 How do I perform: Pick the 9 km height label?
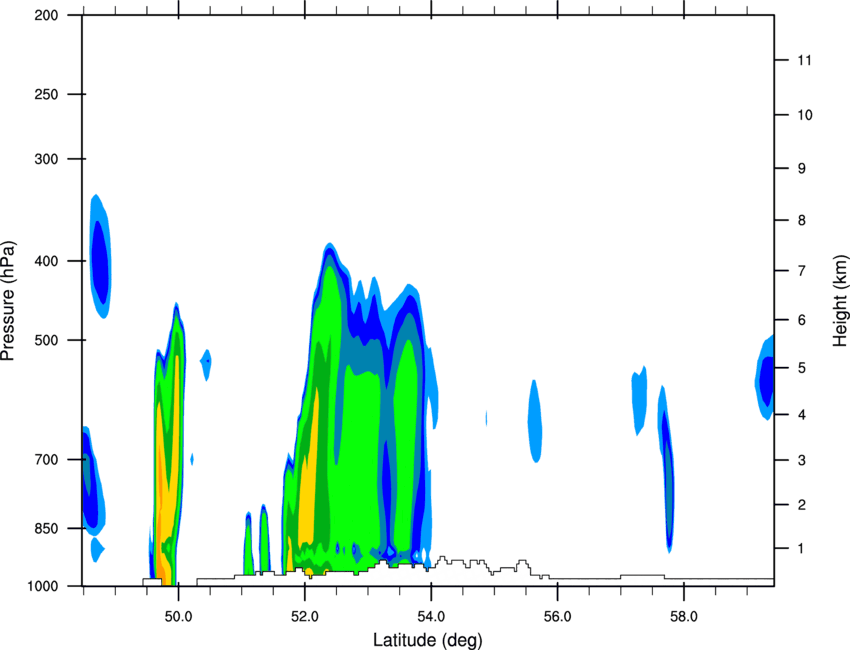pos(802,169)
